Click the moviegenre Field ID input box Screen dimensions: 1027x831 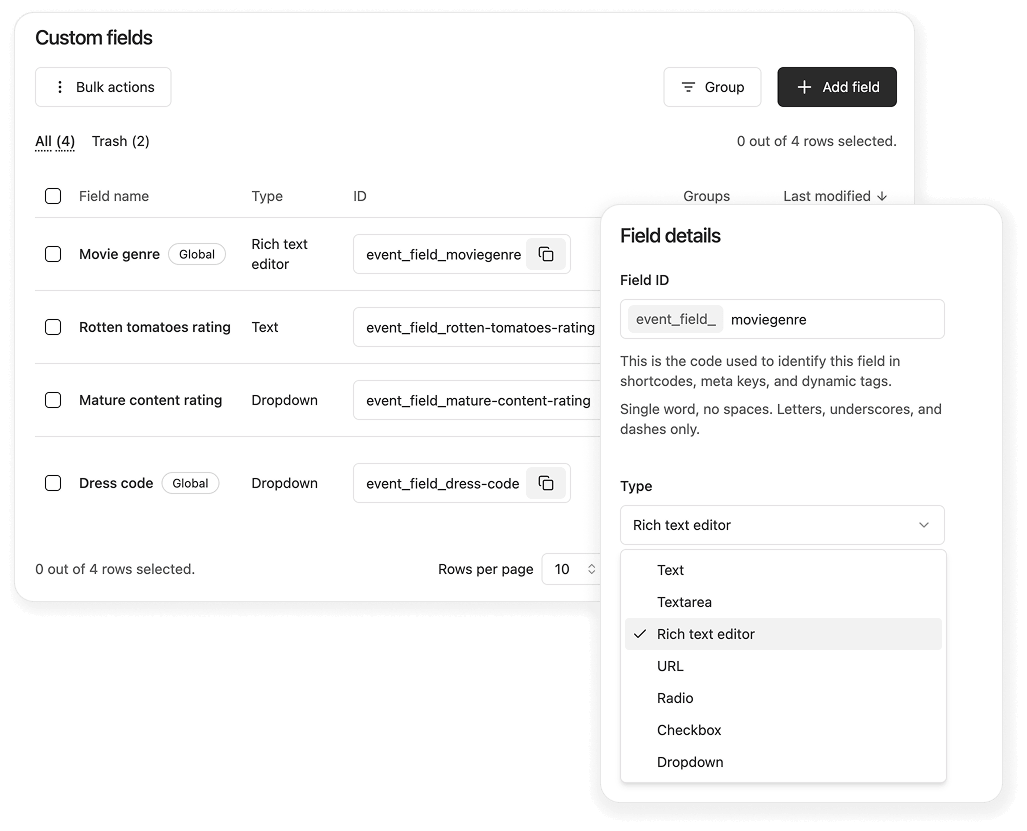pyautogui.click(x=837, y=319)
